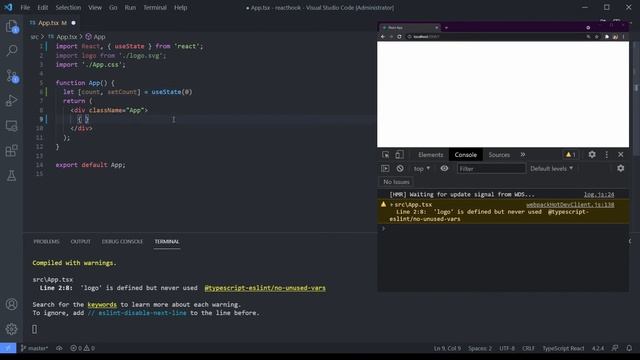The width and height of the screenshot is (640, 360).
Task: Open the Extensions view
Action: (12, 151)
